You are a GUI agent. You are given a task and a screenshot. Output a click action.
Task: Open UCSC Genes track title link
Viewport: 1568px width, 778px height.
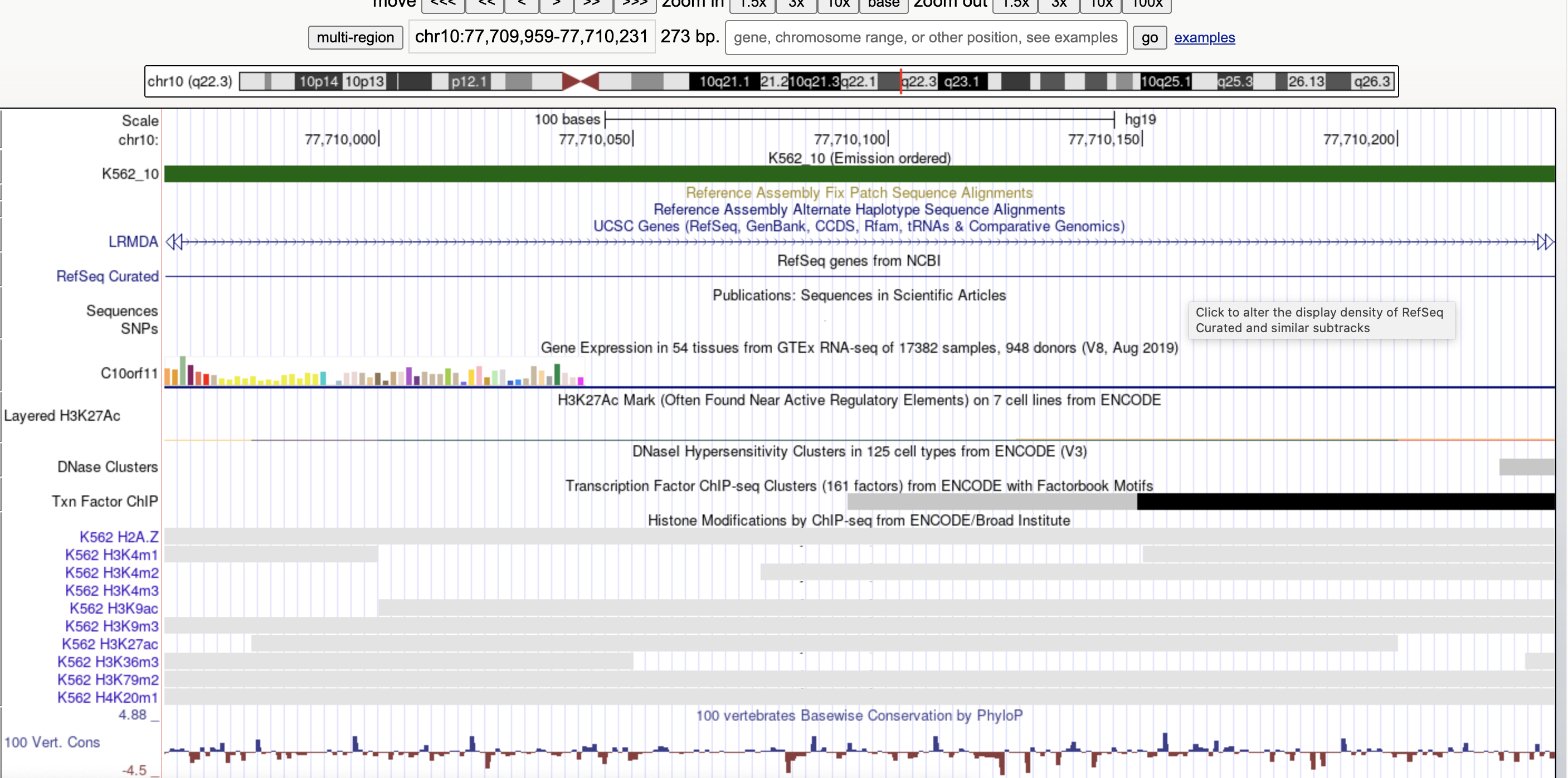[x=858, y=226]
